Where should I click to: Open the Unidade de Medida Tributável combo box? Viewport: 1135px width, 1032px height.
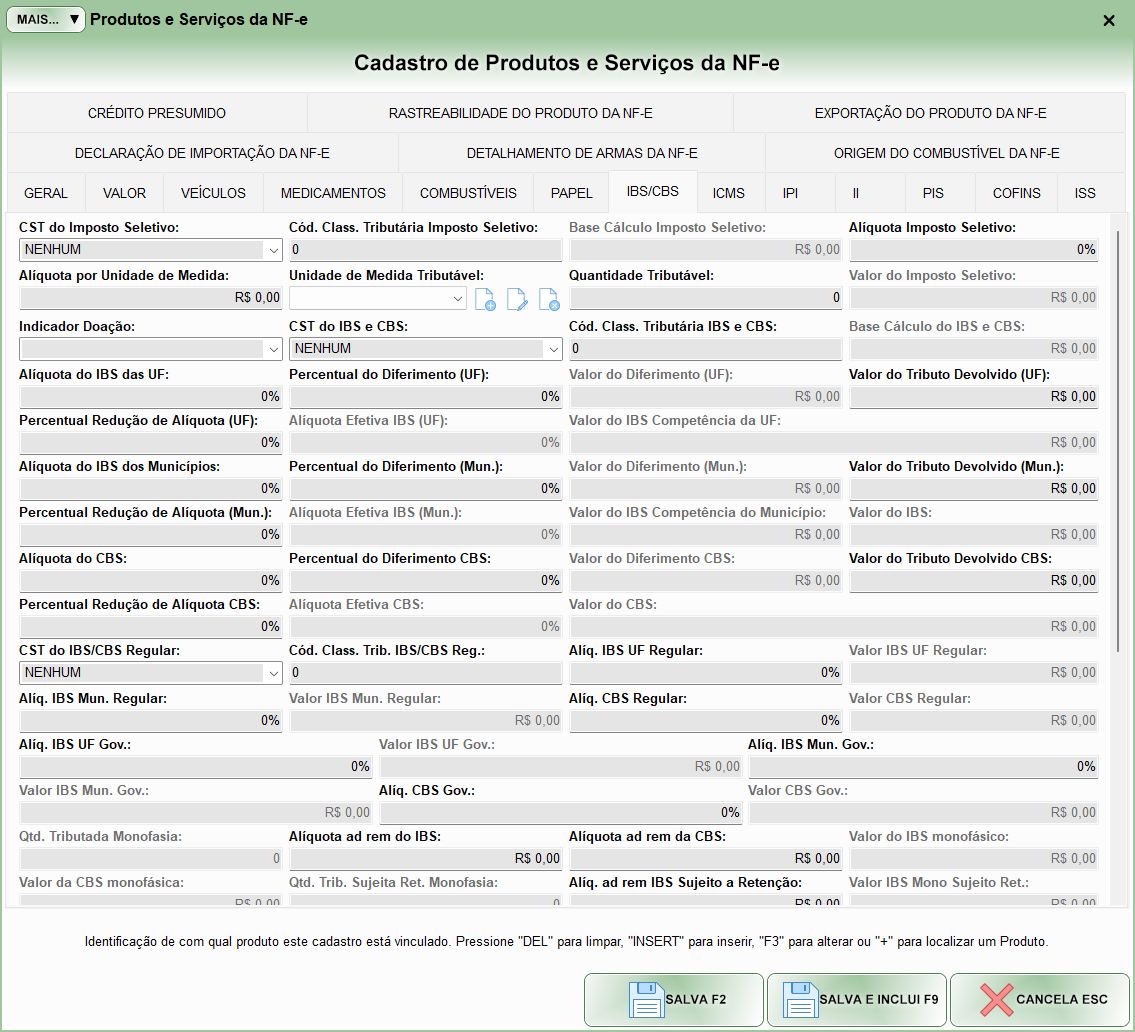[x=458, y=298]
